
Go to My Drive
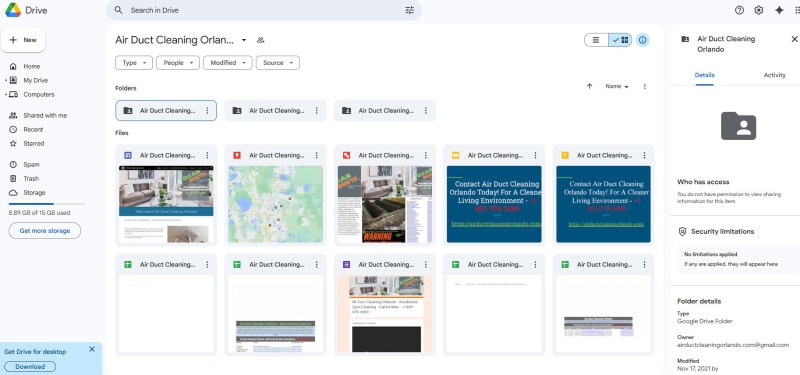[35, 80]
